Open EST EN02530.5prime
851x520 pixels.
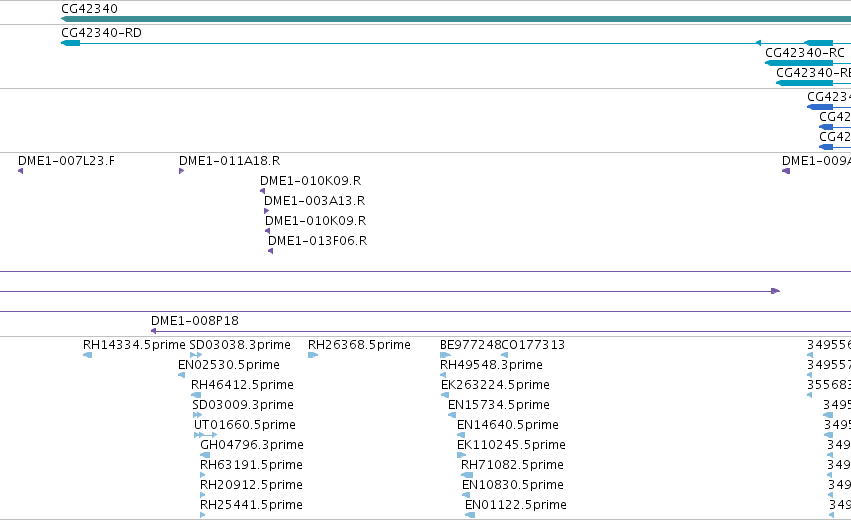(229, 365)
